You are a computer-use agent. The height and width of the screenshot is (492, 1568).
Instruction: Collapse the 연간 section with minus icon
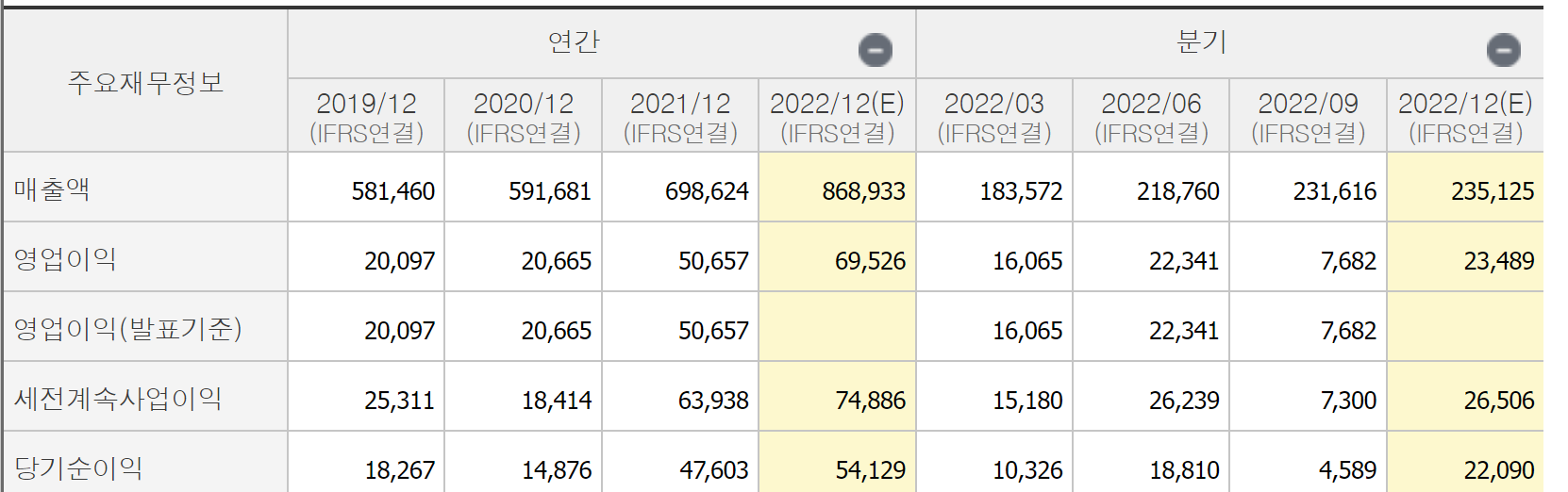(x=875, y=50)
